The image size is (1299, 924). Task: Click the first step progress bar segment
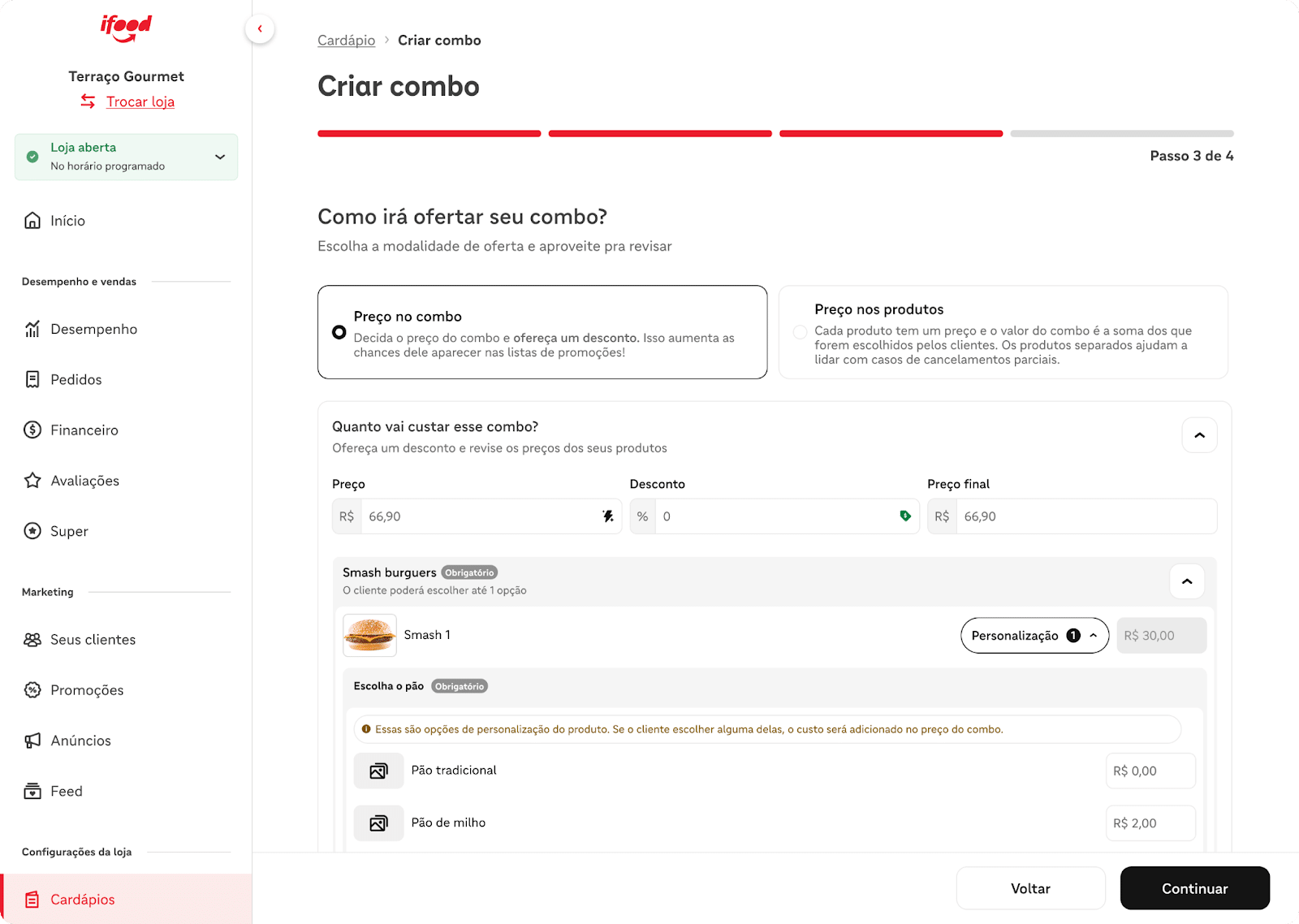click(429, 133)
